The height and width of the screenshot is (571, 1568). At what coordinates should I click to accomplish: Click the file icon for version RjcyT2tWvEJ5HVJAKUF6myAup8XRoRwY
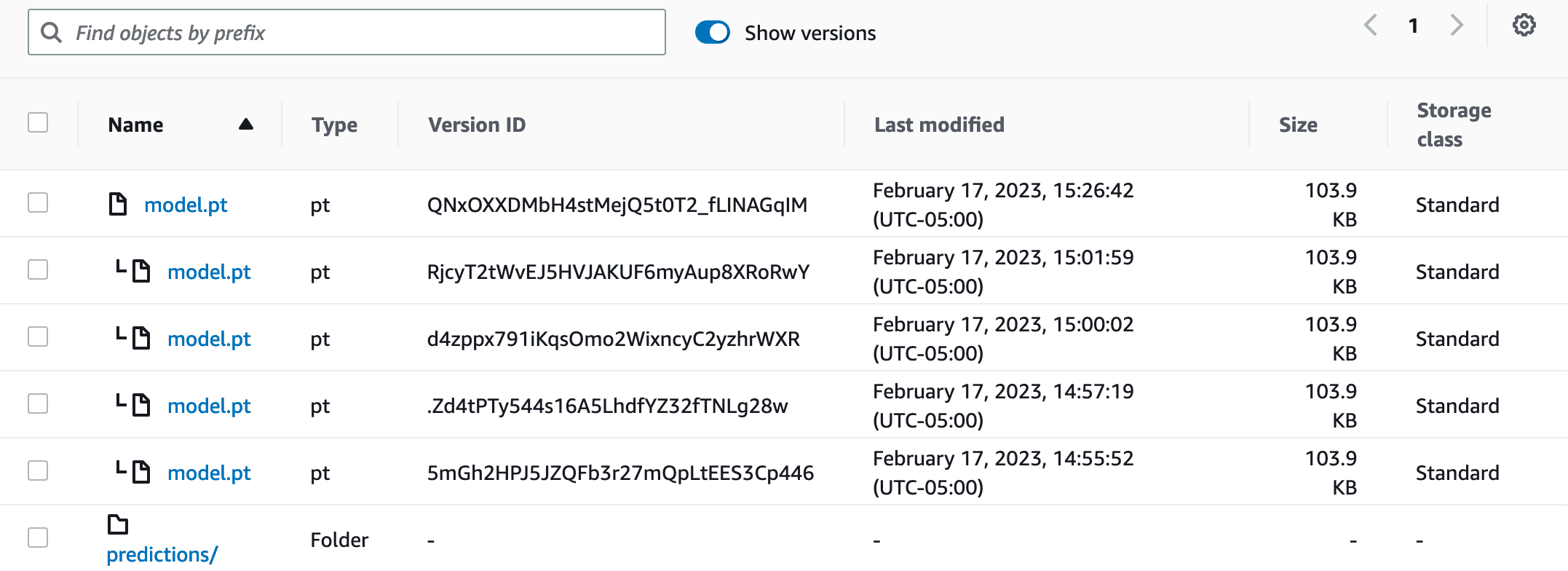[141, 272]
